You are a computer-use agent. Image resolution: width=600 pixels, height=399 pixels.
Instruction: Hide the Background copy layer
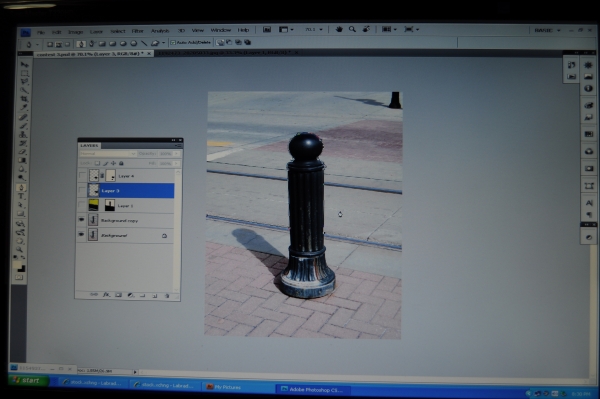pos(81,220)
